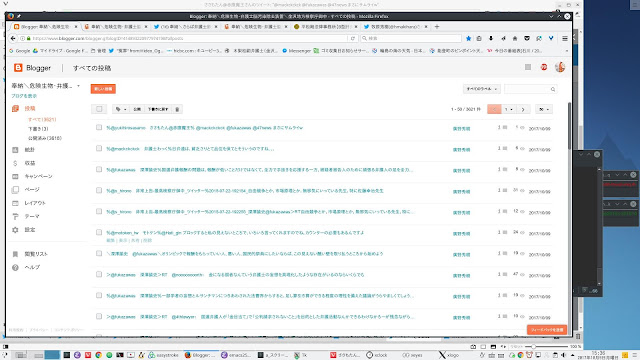
Task: Open the ブログを表示 link
Action: [x=24, y=96]
